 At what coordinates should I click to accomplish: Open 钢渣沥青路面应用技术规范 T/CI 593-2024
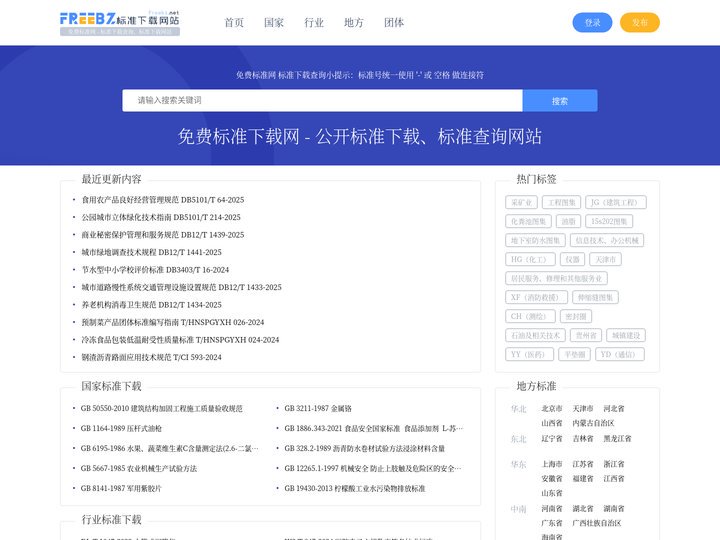[151, 357]
